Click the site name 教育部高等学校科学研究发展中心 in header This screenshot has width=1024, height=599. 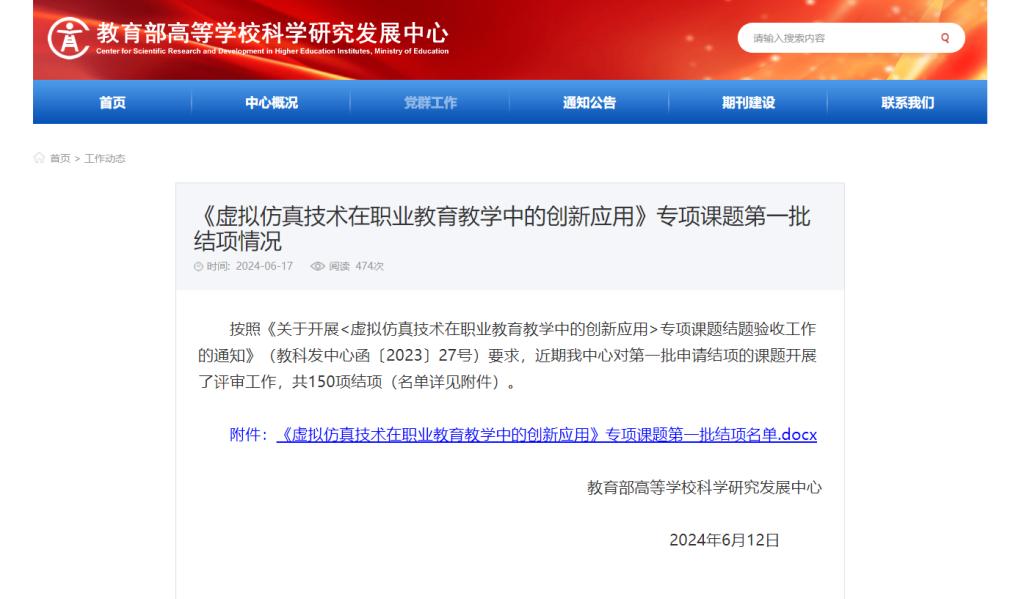272,32
